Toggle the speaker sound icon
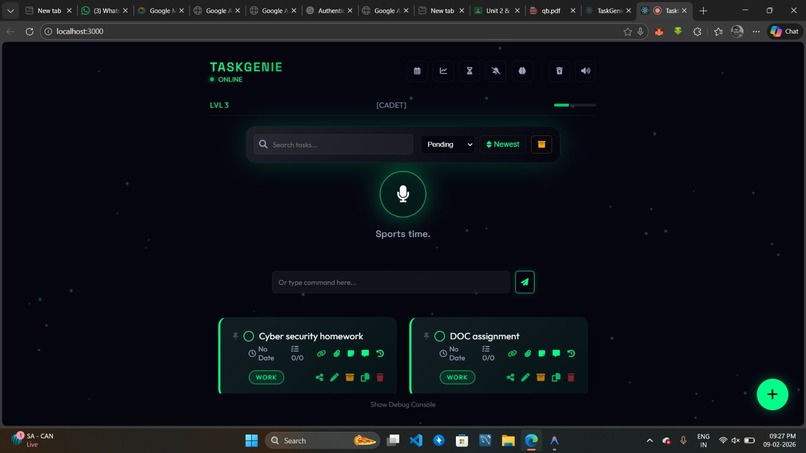Viewport: 806px width, 453px height. 585,71
